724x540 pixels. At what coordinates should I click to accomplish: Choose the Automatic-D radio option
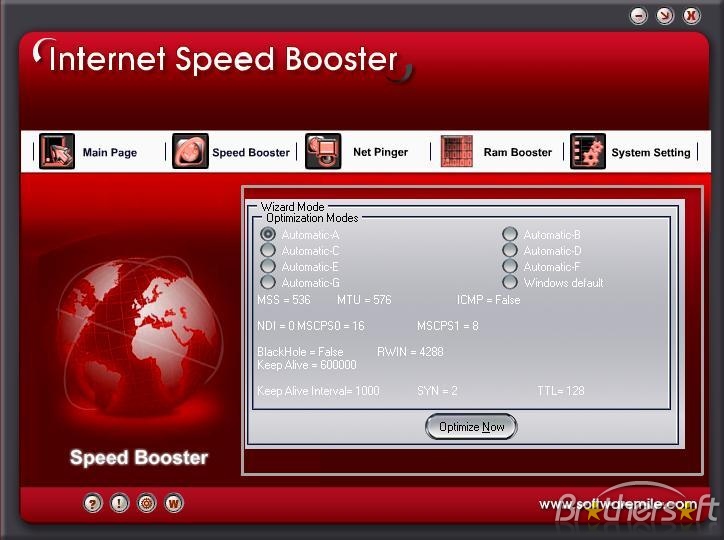pos(510,250)
